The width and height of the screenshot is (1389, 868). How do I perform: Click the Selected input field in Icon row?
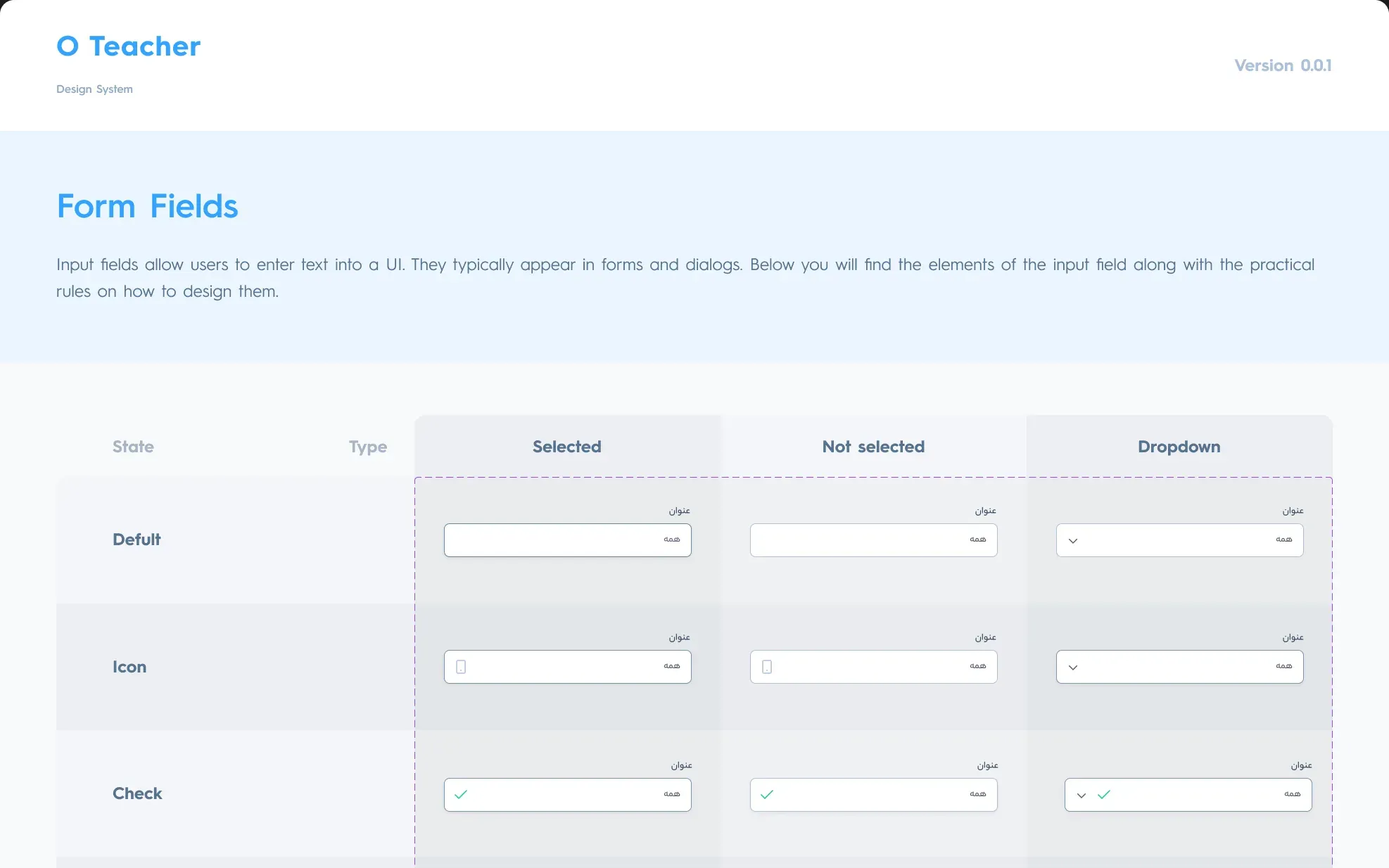[x=568, y=667]
